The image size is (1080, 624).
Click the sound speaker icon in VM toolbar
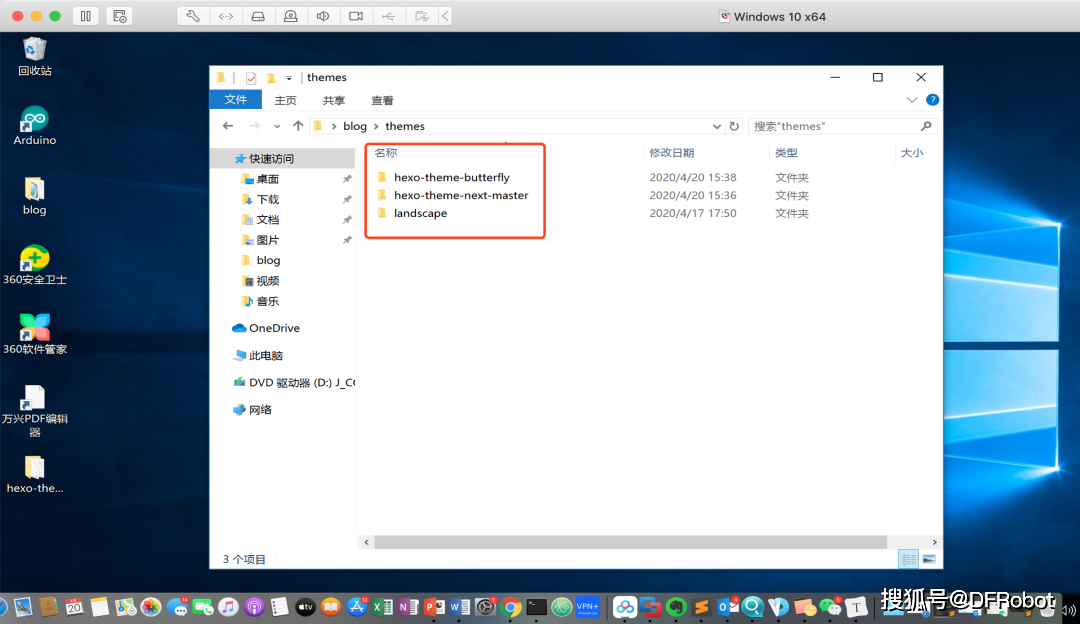tap(323, 16)
